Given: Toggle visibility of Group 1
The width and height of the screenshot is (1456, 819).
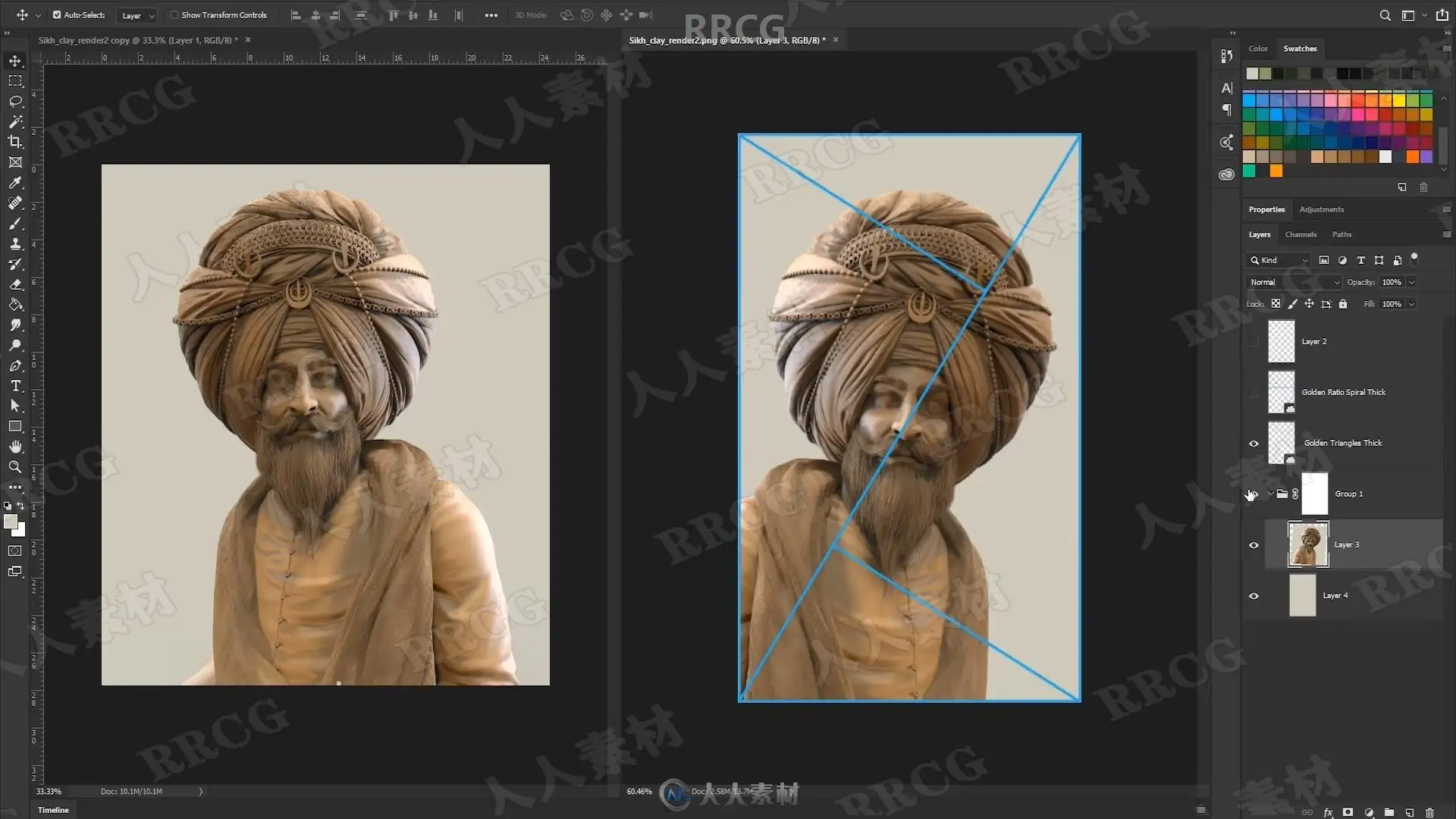Looking at the screenshot, I should click(1254, 494).
